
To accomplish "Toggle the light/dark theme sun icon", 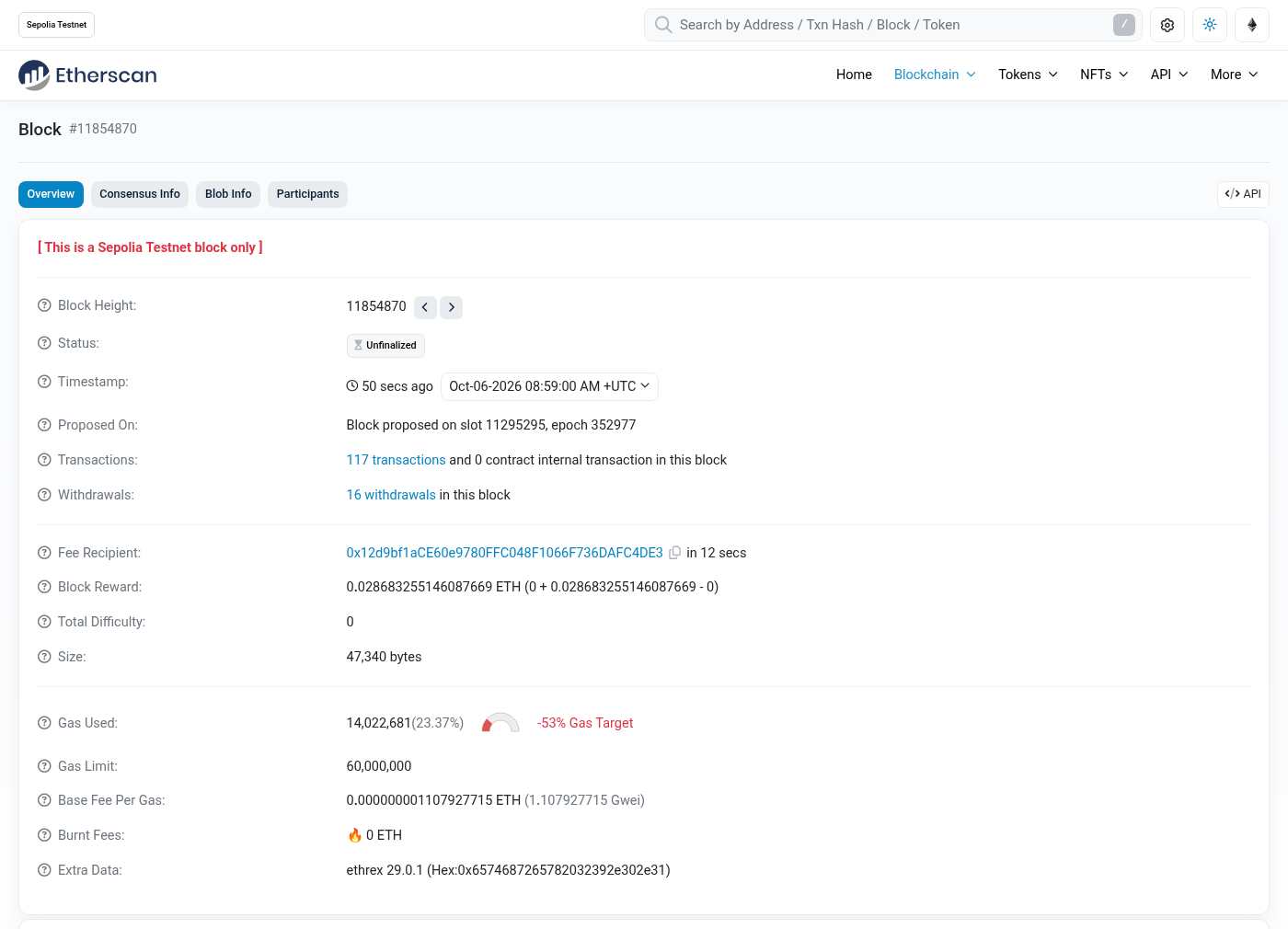I will click(x=1210, y=25).
